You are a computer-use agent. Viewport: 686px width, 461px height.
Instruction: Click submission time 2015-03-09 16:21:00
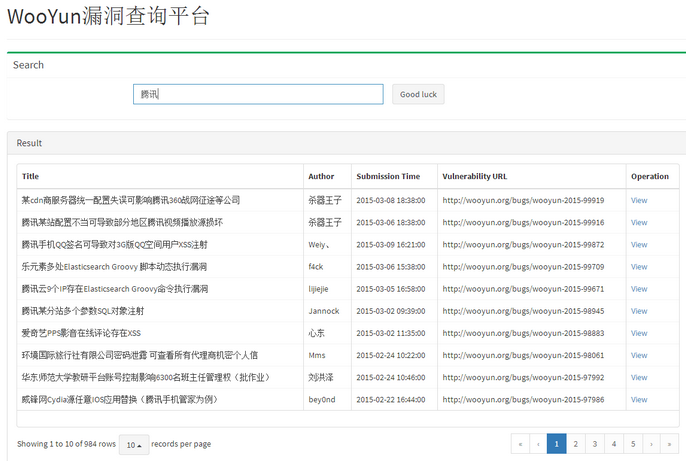[391, 244]
